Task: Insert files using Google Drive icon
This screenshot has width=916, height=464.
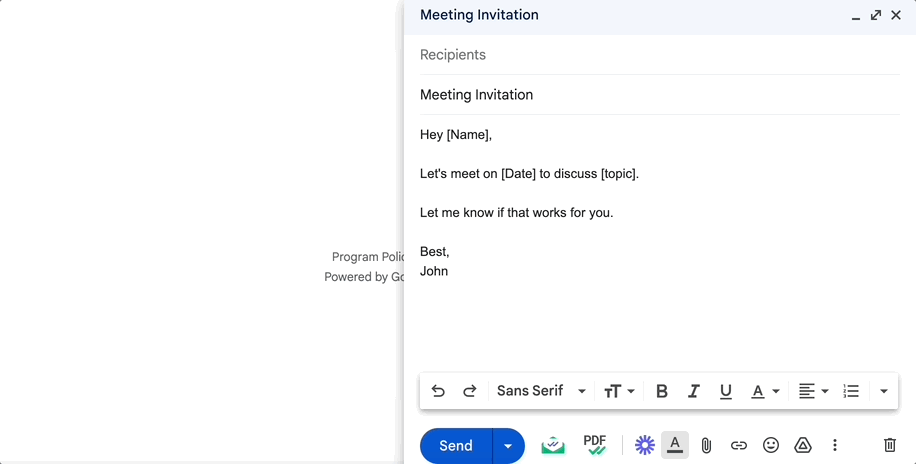Action: (x=803, y=445)
